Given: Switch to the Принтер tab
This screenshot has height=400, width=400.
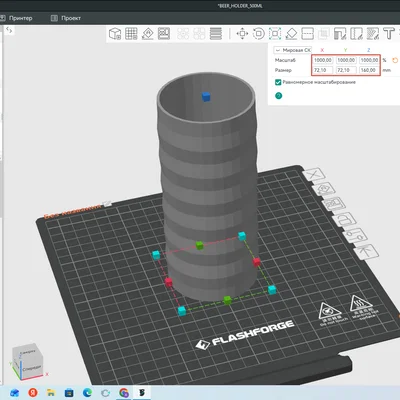Looking at the screenshot, I should [17, 18].
